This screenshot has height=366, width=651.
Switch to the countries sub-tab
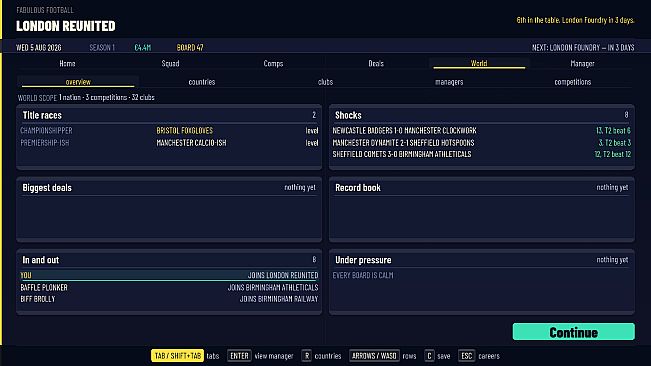point(202,82)
